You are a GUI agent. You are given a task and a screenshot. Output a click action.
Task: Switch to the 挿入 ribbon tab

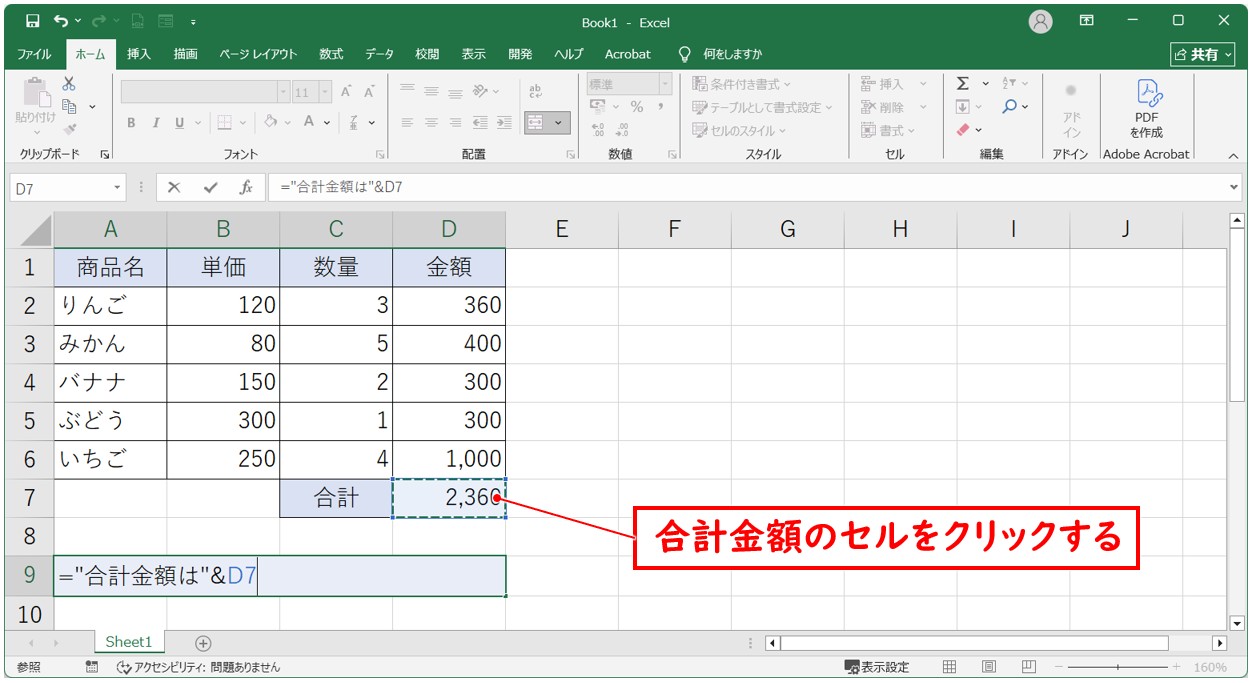(x=138, y=54)
